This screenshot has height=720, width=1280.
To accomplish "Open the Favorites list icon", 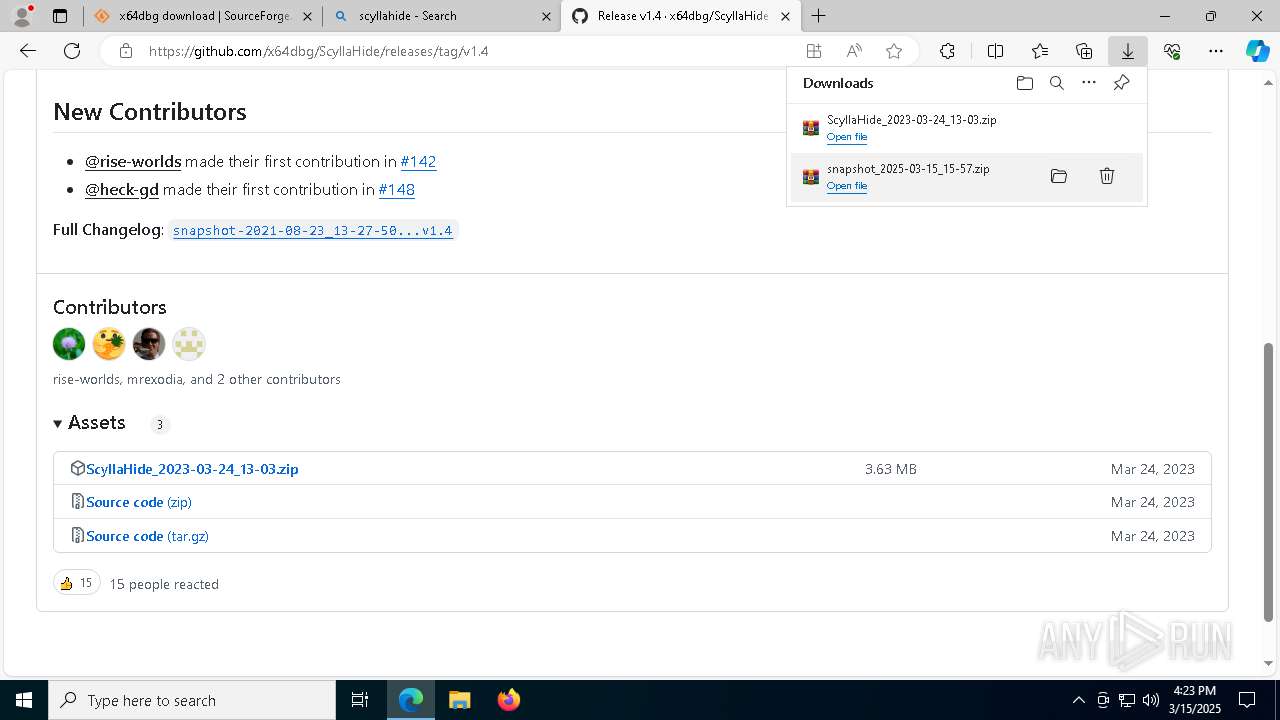I will coord(1040,51).
